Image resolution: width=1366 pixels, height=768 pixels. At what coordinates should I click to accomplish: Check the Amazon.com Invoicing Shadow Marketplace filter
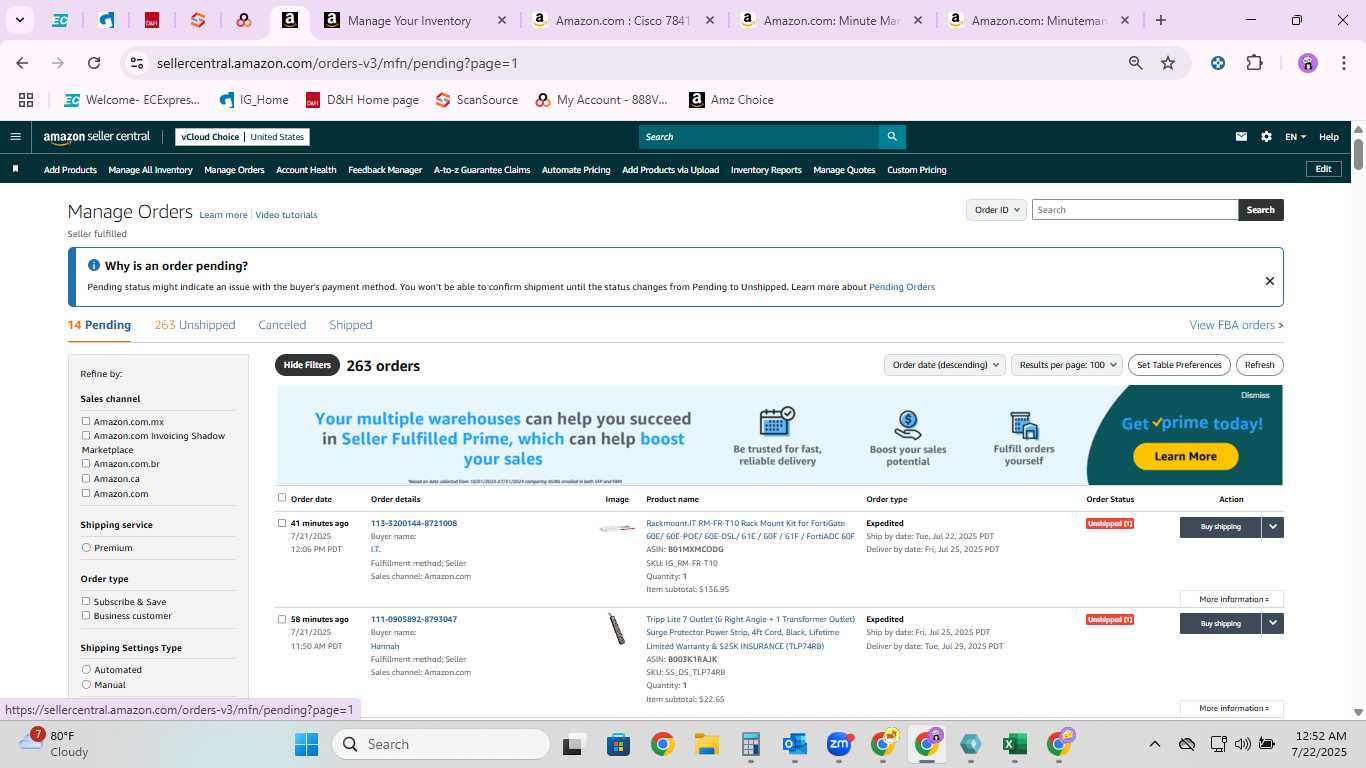click(x=86, y=435)
